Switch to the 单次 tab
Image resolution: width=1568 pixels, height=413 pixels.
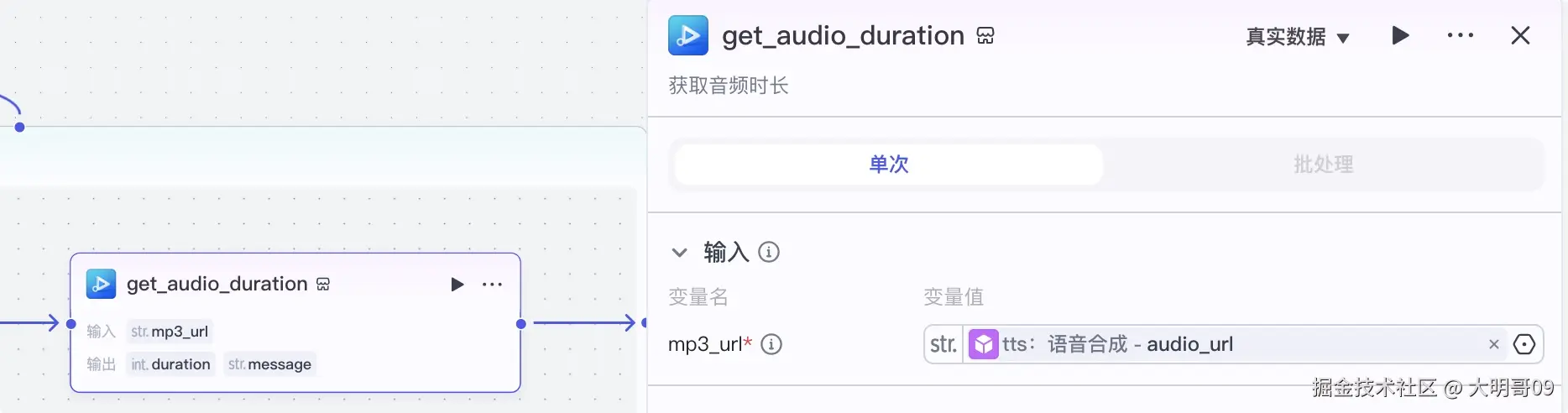(888, 164)
